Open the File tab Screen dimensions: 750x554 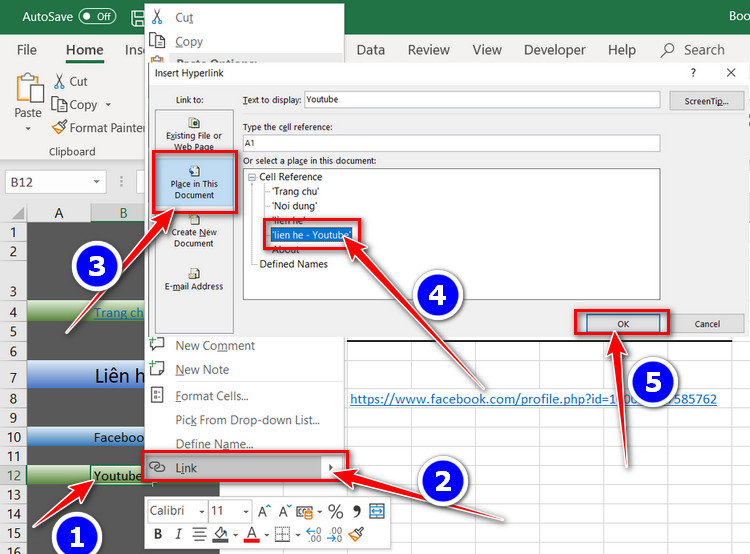(x=26, y=50)
